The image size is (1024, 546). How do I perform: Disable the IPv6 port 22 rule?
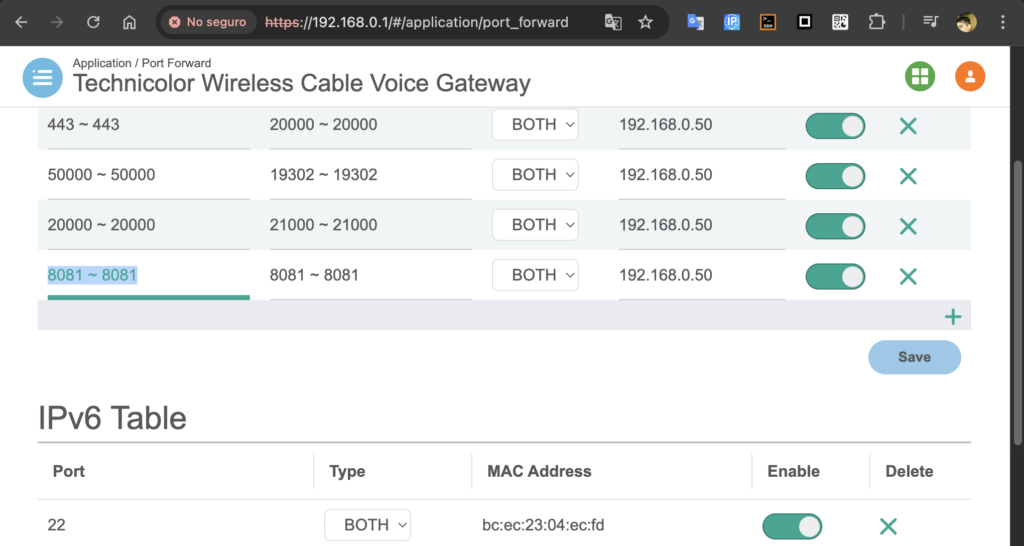coord(792,526)
